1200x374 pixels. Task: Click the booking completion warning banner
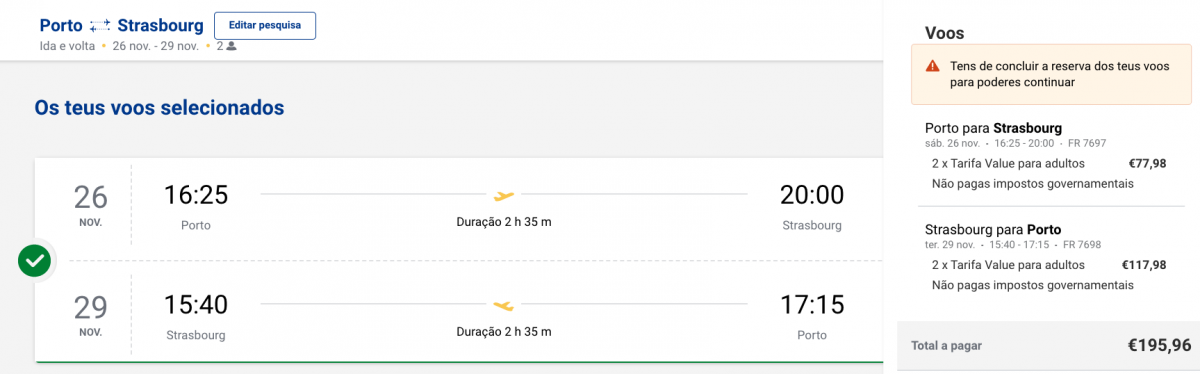click(x=1051, y=75)
